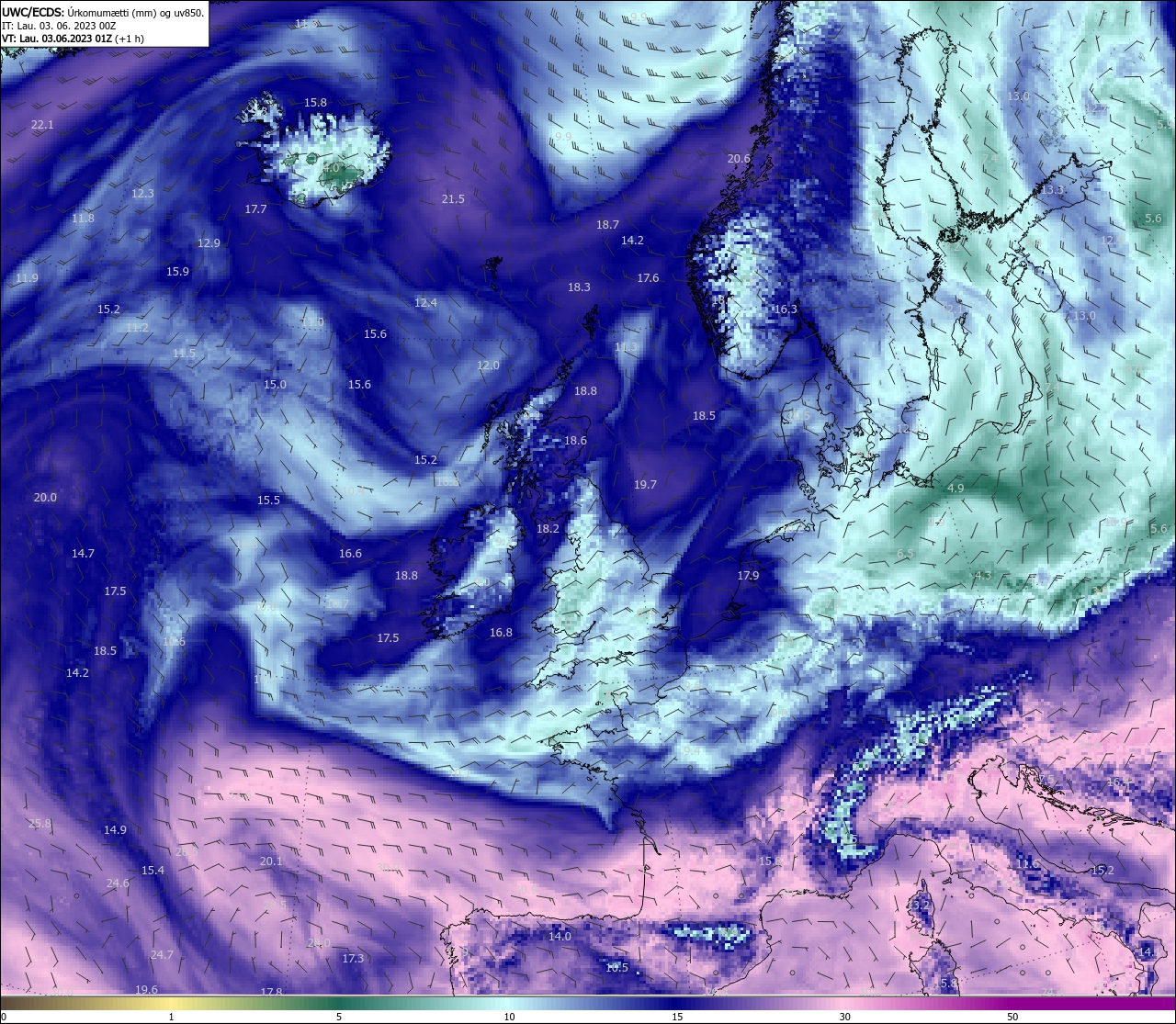This screenshot has width=1176, height=1024.
Task: Click the 14.9 map value
Action: 115,829
